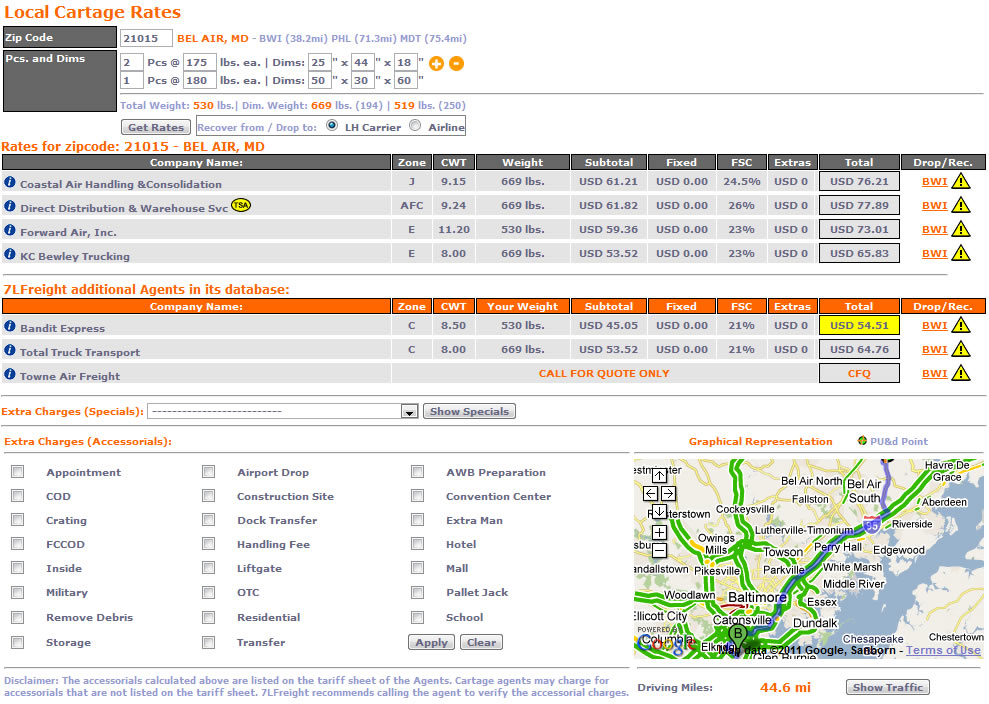The image size is (989, 704).
Task: Click TSA badge next to Direct Distribution
Action: [240, 205]
